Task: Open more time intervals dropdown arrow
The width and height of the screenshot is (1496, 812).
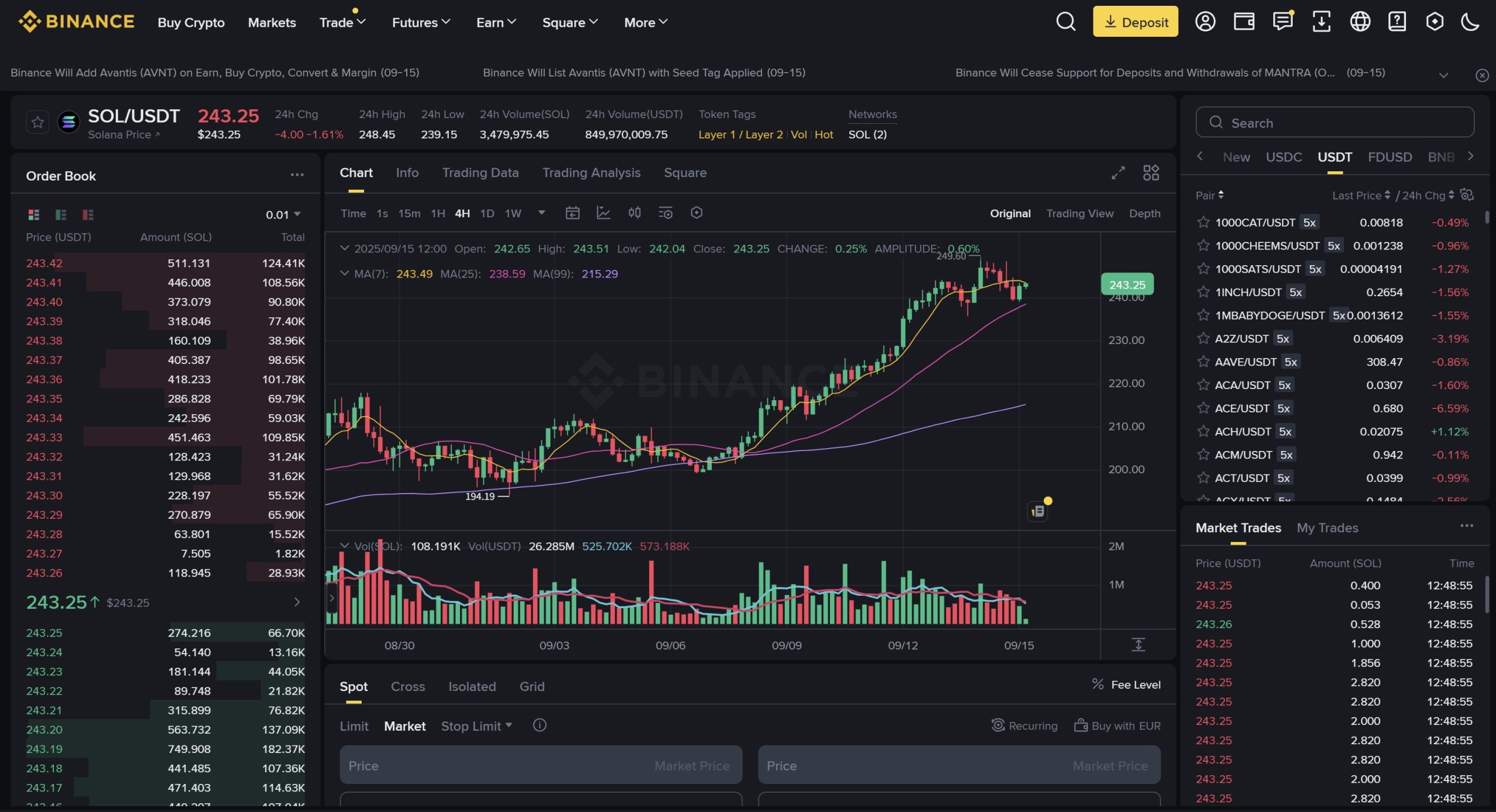Action: click(x=541, y=213)
